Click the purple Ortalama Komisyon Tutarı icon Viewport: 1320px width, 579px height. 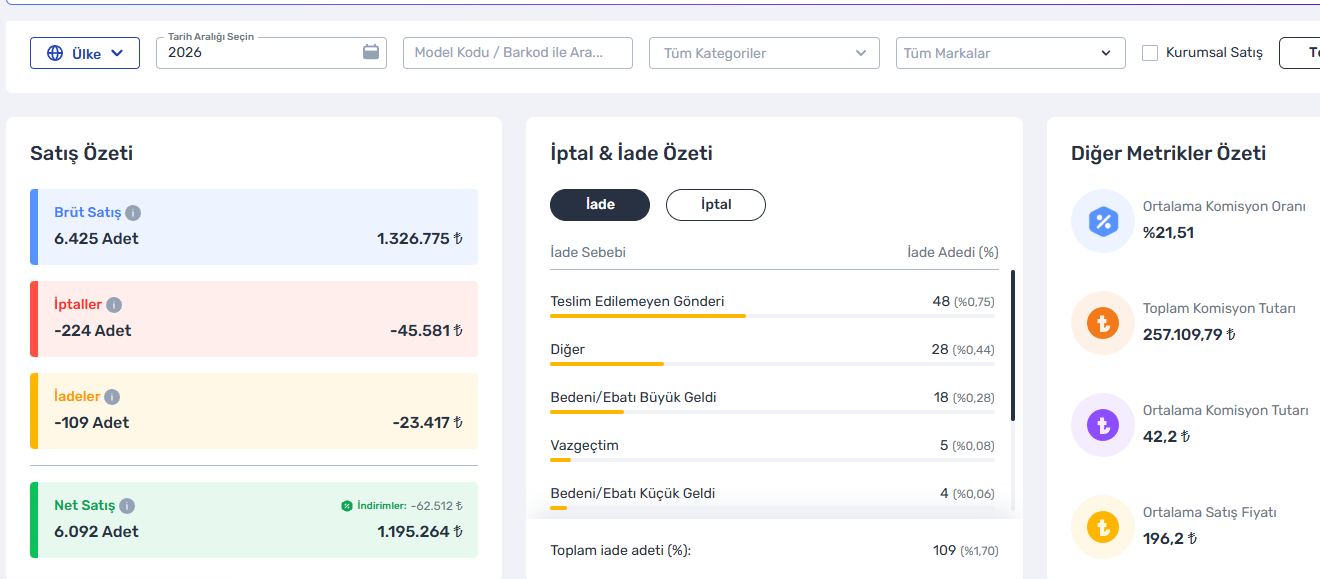tap(1102, 425)
